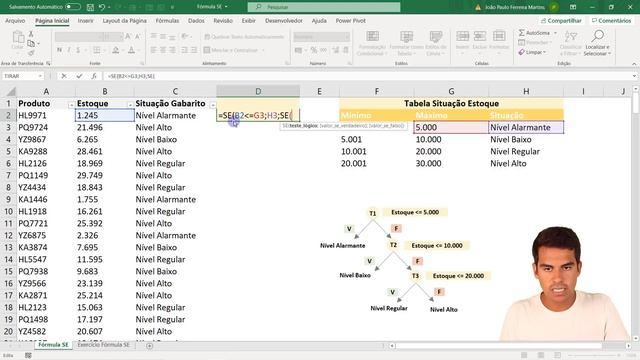Open Formatação Condicional
The width and height of the screenshot is (640, 360).
click(372, 43)
